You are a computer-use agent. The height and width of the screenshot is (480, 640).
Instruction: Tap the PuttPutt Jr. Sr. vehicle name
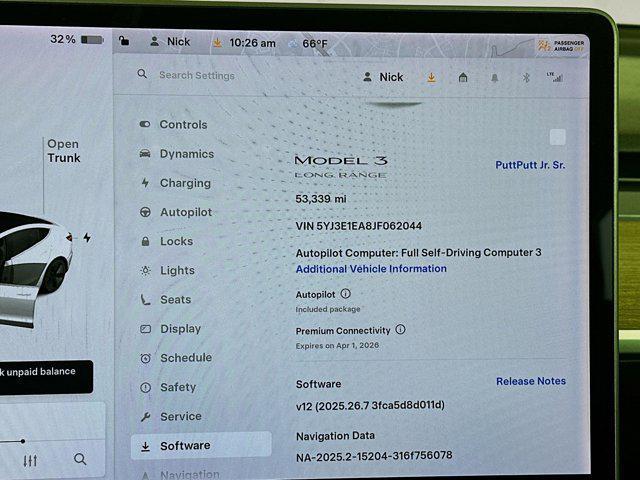(x=530, y=165)
